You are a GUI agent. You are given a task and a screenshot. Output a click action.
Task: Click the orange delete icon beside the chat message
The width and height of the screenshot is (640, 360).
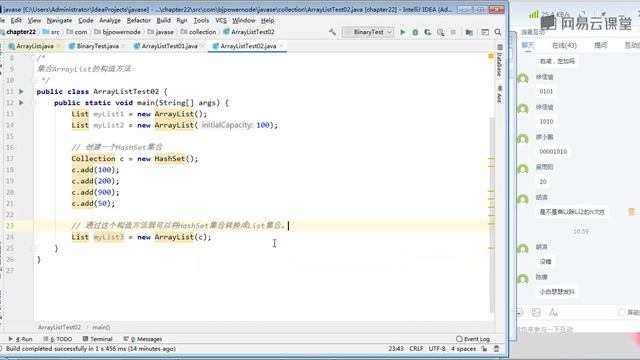(x=631, y=211)
